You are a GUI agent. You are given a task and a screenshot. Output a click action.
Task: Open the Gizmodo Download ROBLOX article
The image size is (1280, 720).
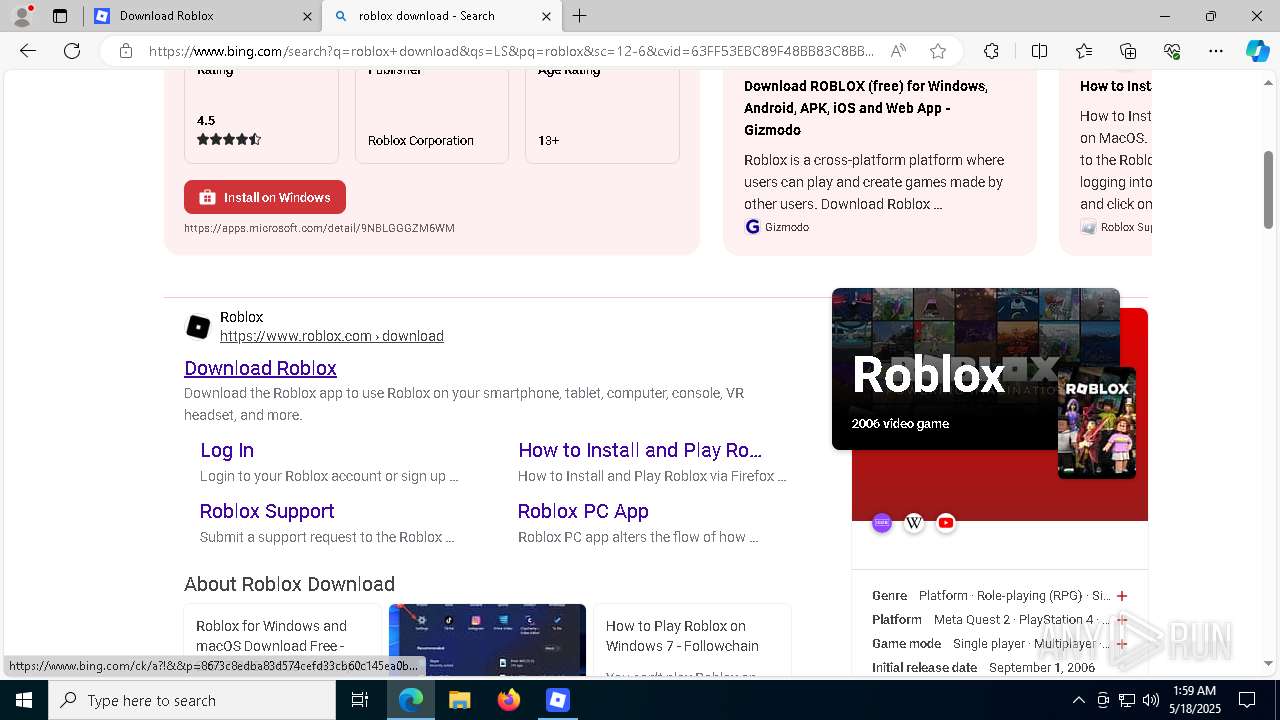click(866, 108)
